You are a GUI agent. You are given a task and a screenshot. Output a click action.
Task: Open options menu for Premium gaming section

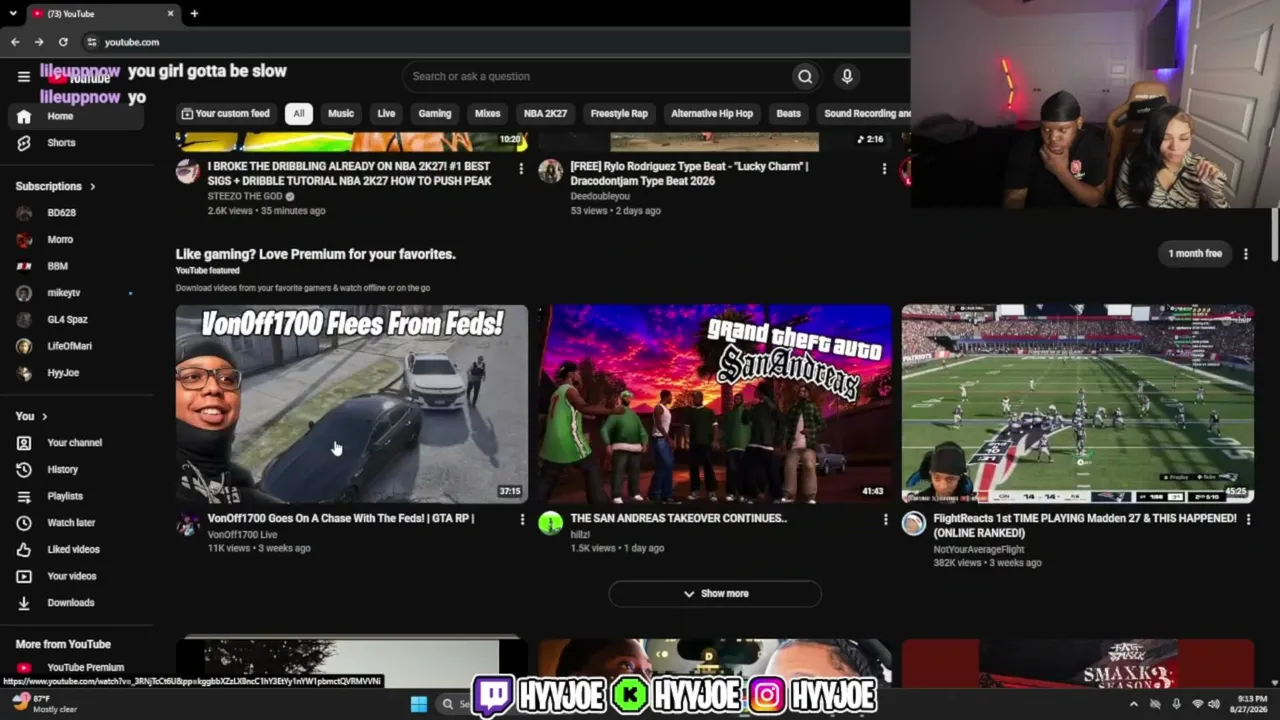(1245, 254)
